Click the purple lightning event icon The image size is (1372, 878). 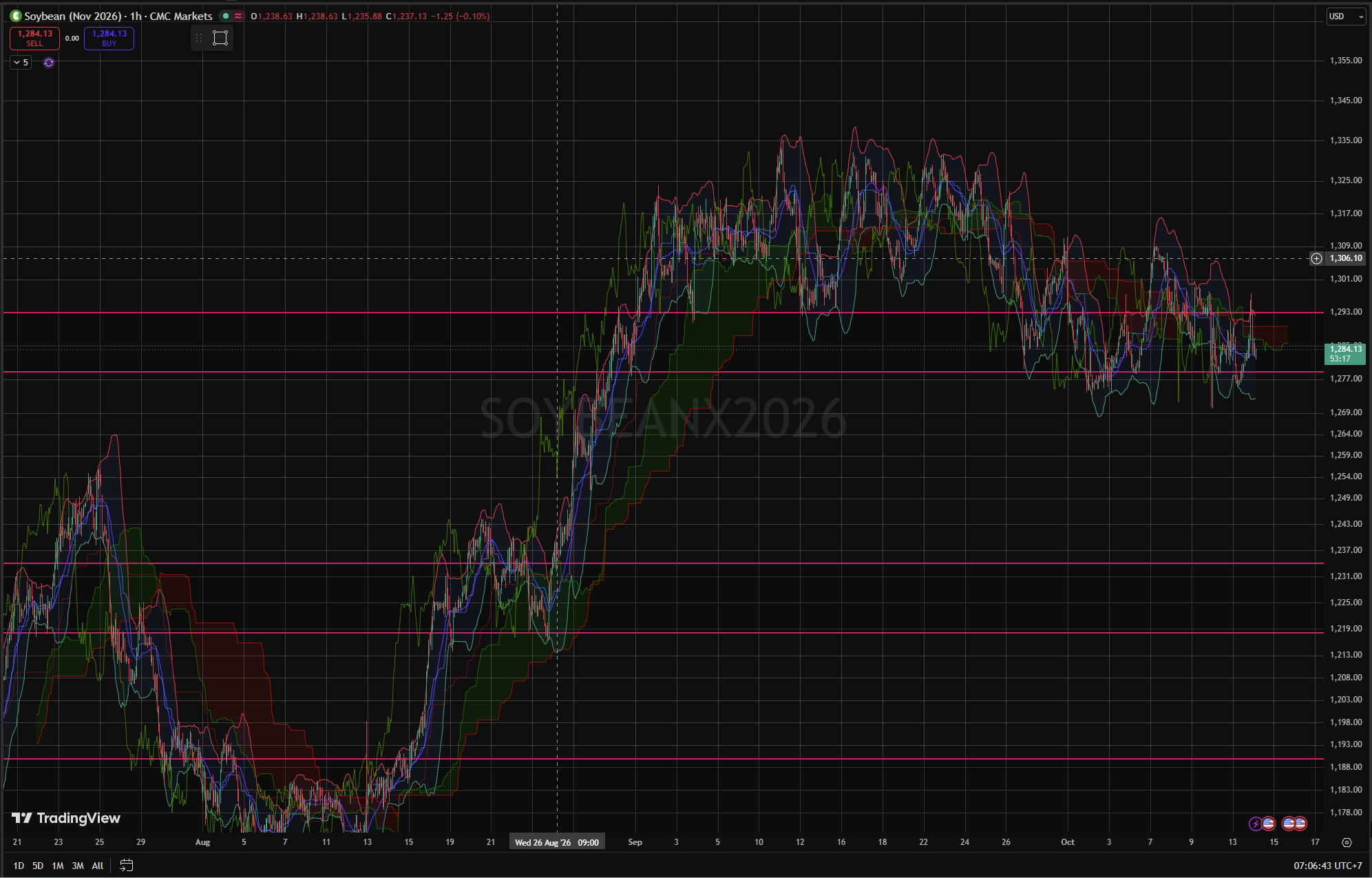(x=1255, y=824)
